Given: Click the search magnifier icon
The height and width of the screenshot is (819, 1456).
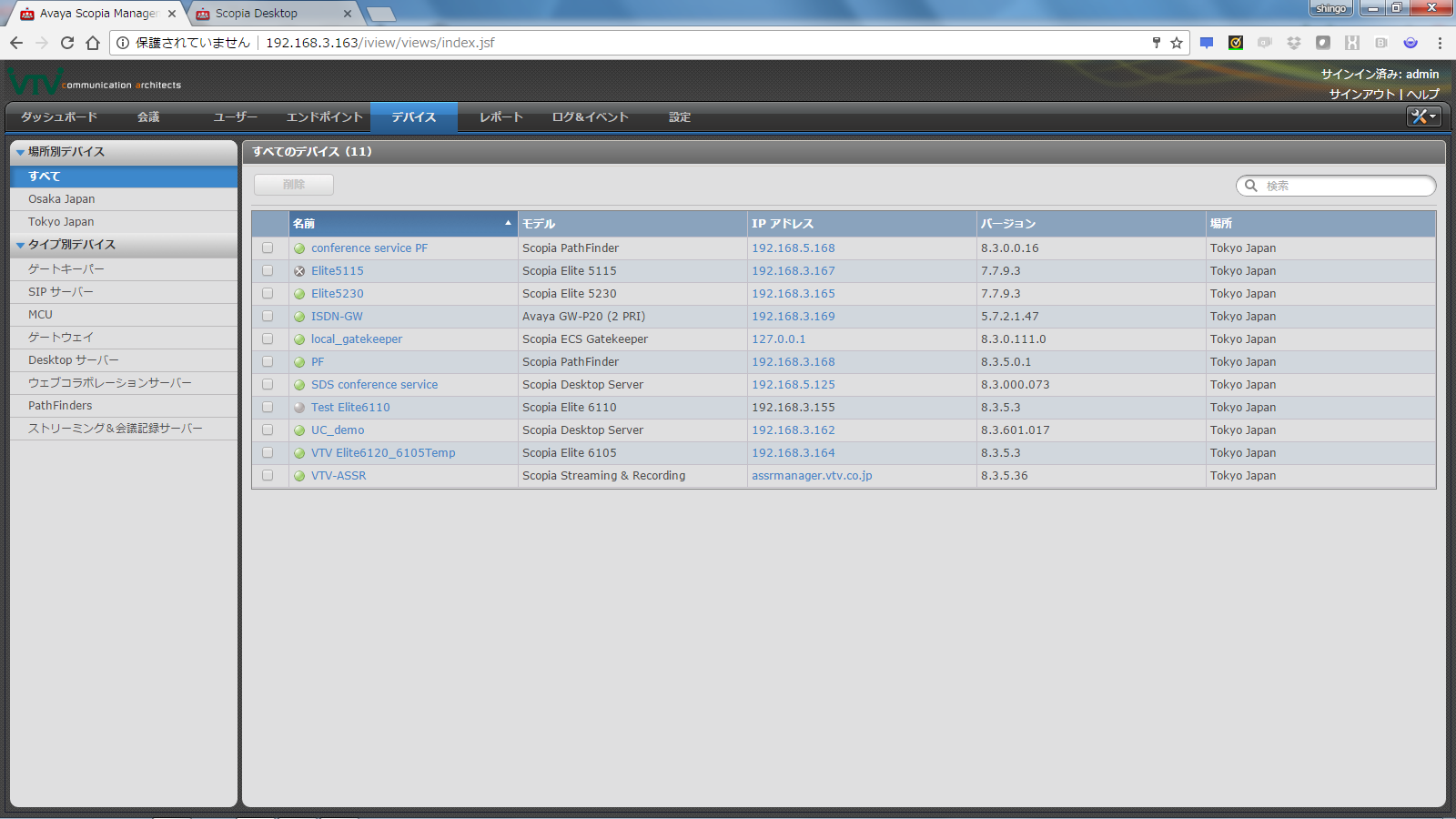Looking at the screenshot, I should click(1251, 186).
